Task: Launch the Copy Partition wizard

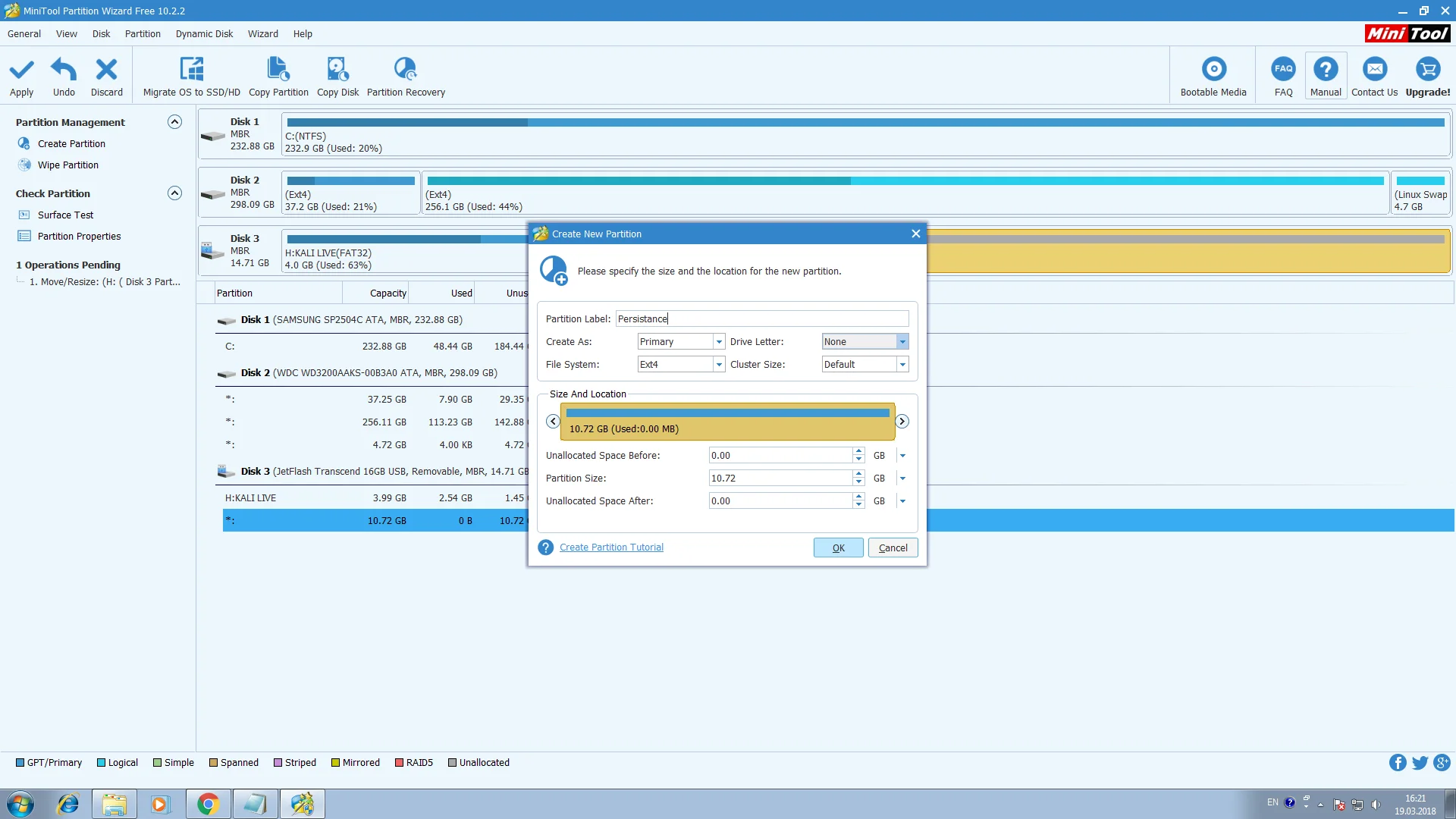Action: point(278,70)
